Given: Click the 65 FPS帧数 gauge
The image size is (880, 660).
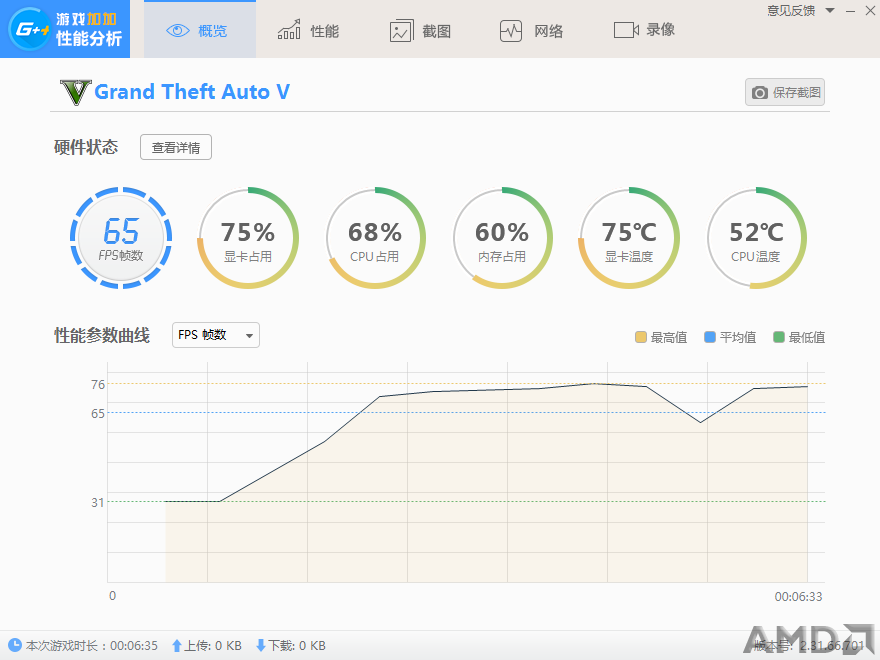Looking at the screenshot, I should [x=121, y=237].
